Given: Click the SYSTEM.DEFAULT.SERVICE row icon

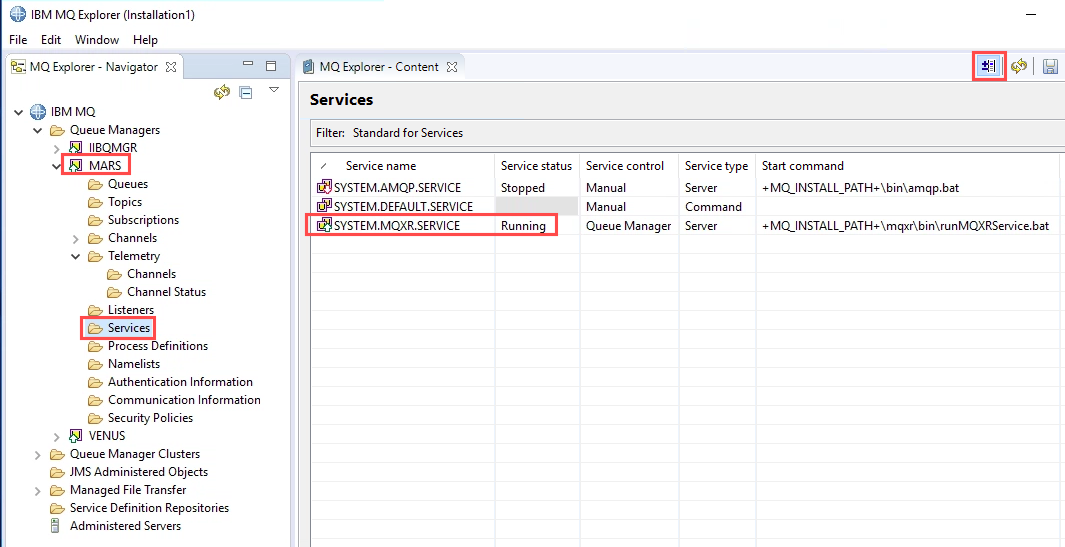Looking at the screenshot, I should click(325, 206).
